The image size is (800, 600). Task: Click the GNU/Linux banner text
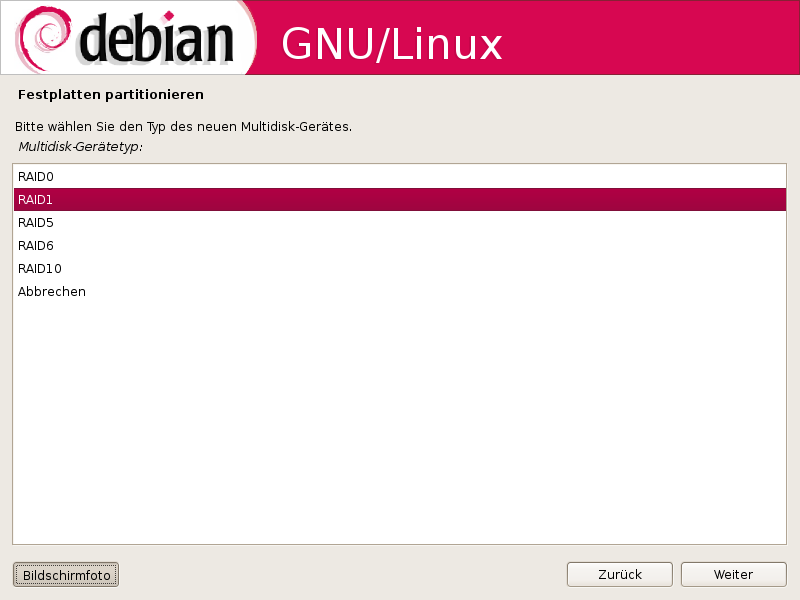tap(391, 44)
